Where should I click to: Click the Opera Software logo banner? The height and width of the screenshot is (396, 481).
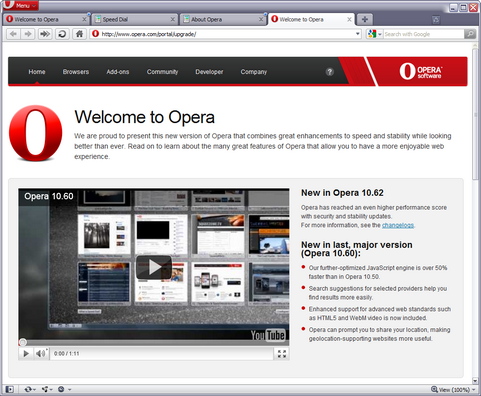[421, 71]
